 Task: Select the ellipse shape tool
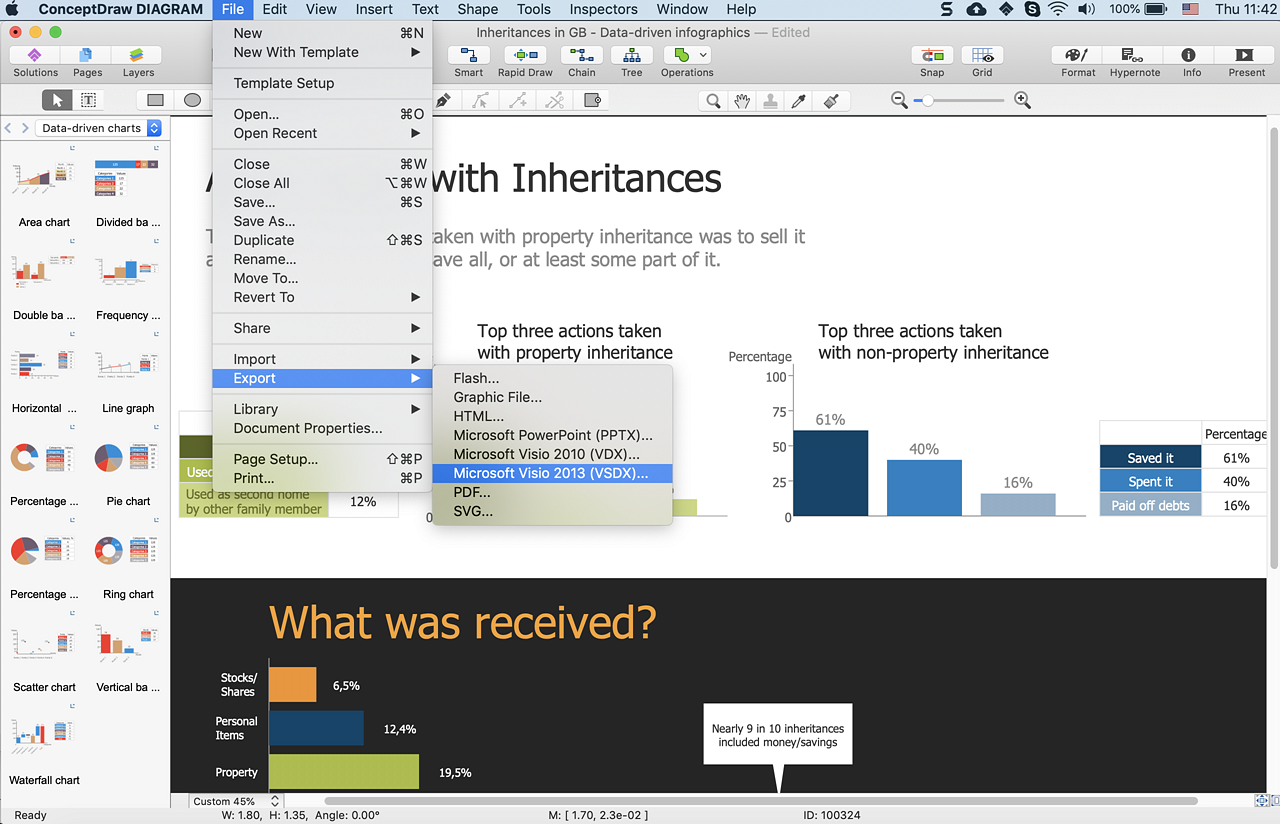click(192, 100)
